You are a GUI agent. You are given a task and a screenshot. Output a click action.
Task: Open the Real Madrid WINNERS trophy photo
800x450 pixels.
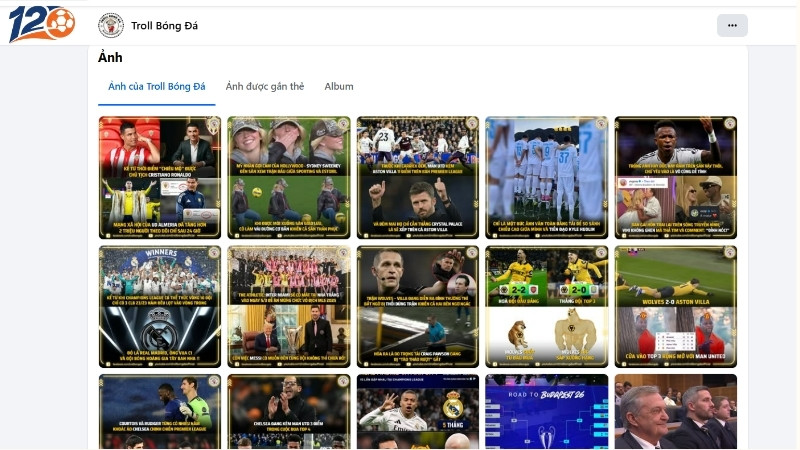click(160, 307)
